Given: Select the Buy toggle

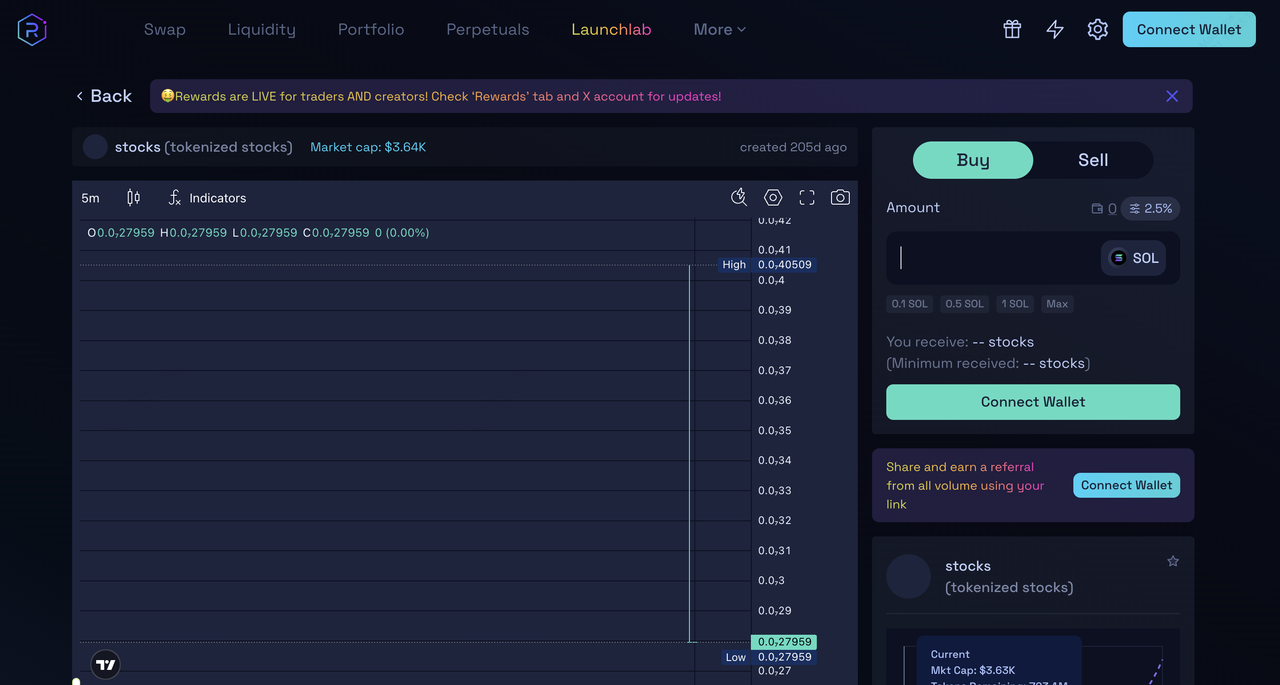Looking at the screenshot, I should pyautogui.click(x=973, y=160).
